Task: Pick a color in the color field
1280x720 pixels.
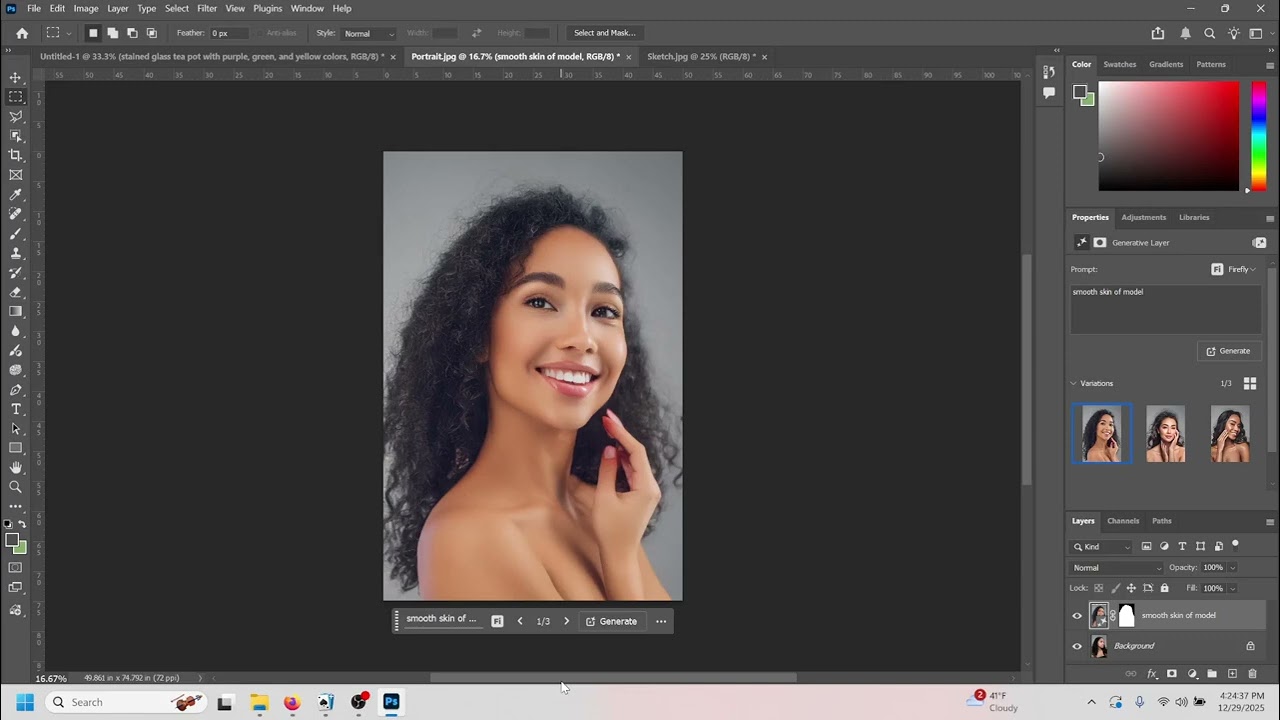Action: (x=1168, y=135)
